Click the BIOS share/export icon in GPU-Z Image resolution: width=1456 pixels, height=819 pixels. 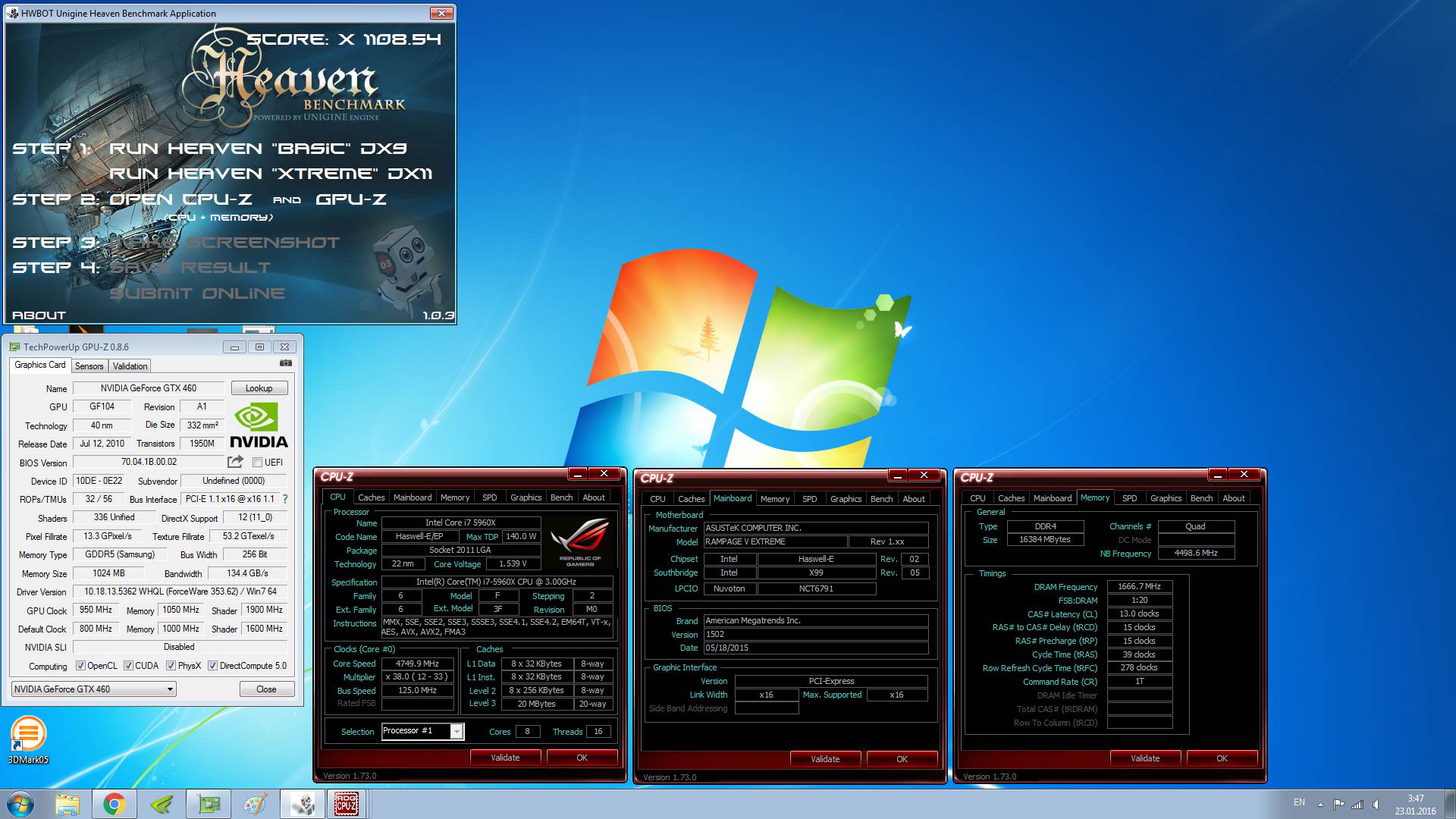[235, 462]
